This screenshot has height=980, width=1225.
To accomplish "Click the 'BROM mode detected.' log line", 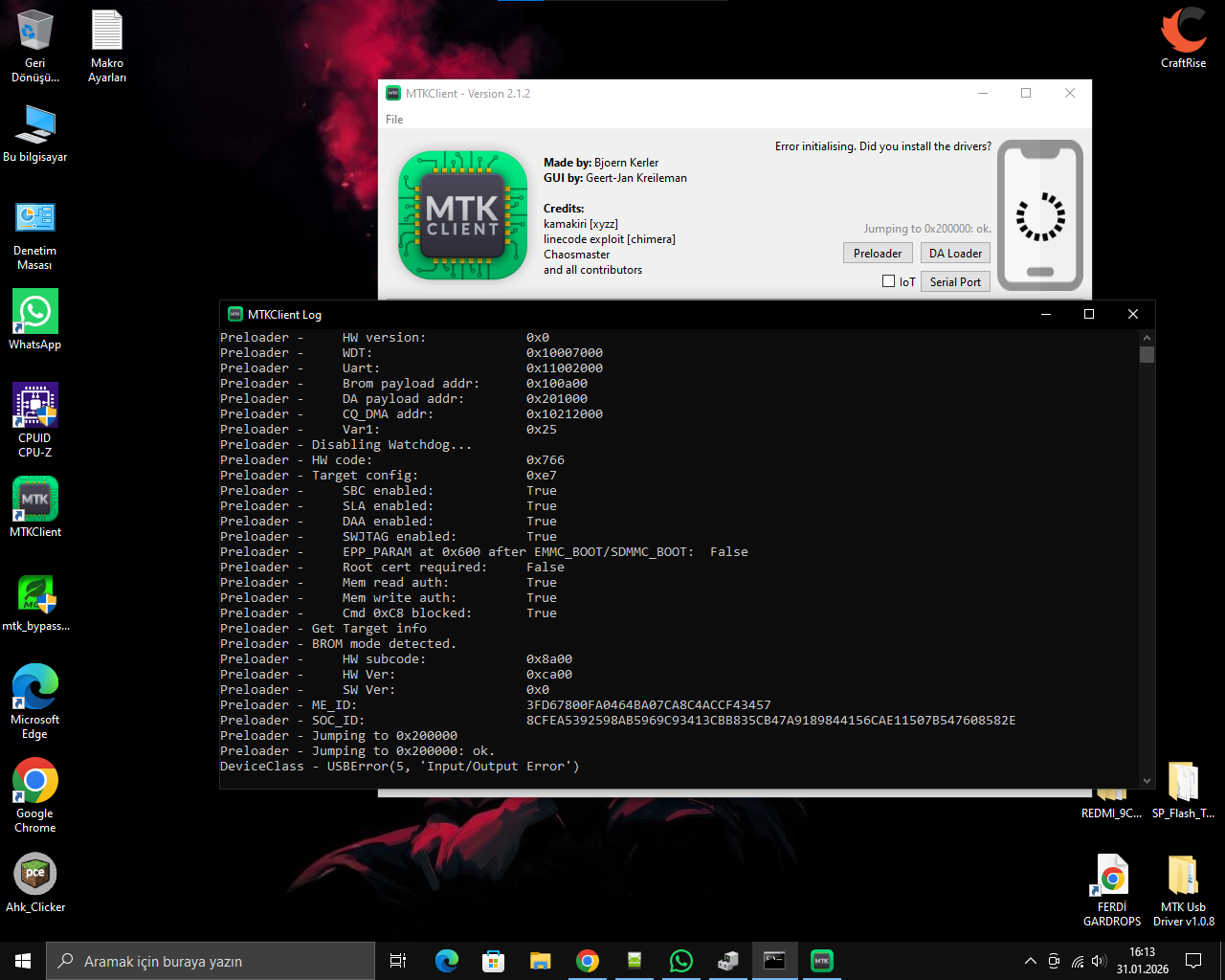I will click(x=384, y=644).
